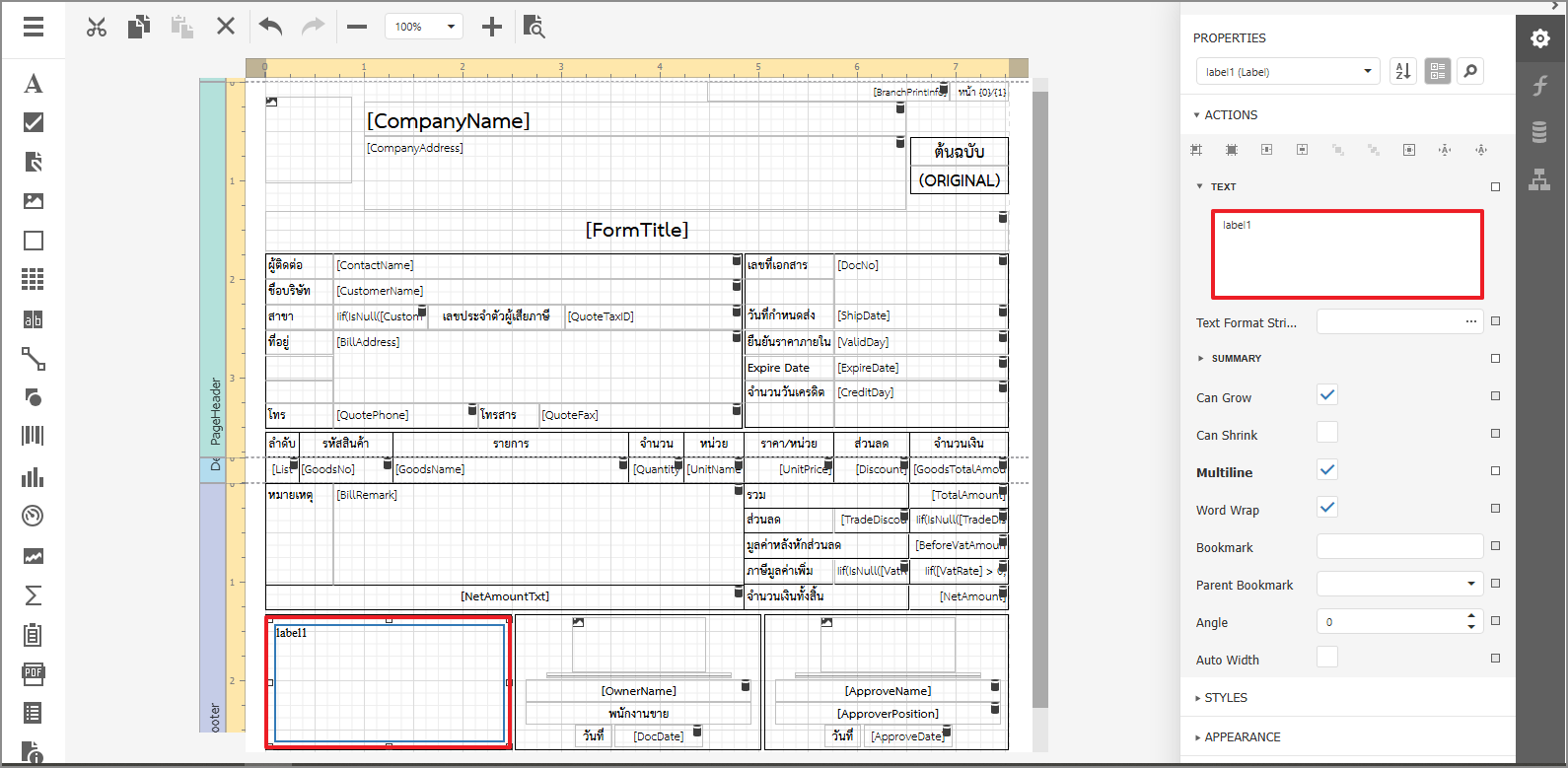Open the hamburger main menu
Screen dimensions: 1568x768
(34, 27)
